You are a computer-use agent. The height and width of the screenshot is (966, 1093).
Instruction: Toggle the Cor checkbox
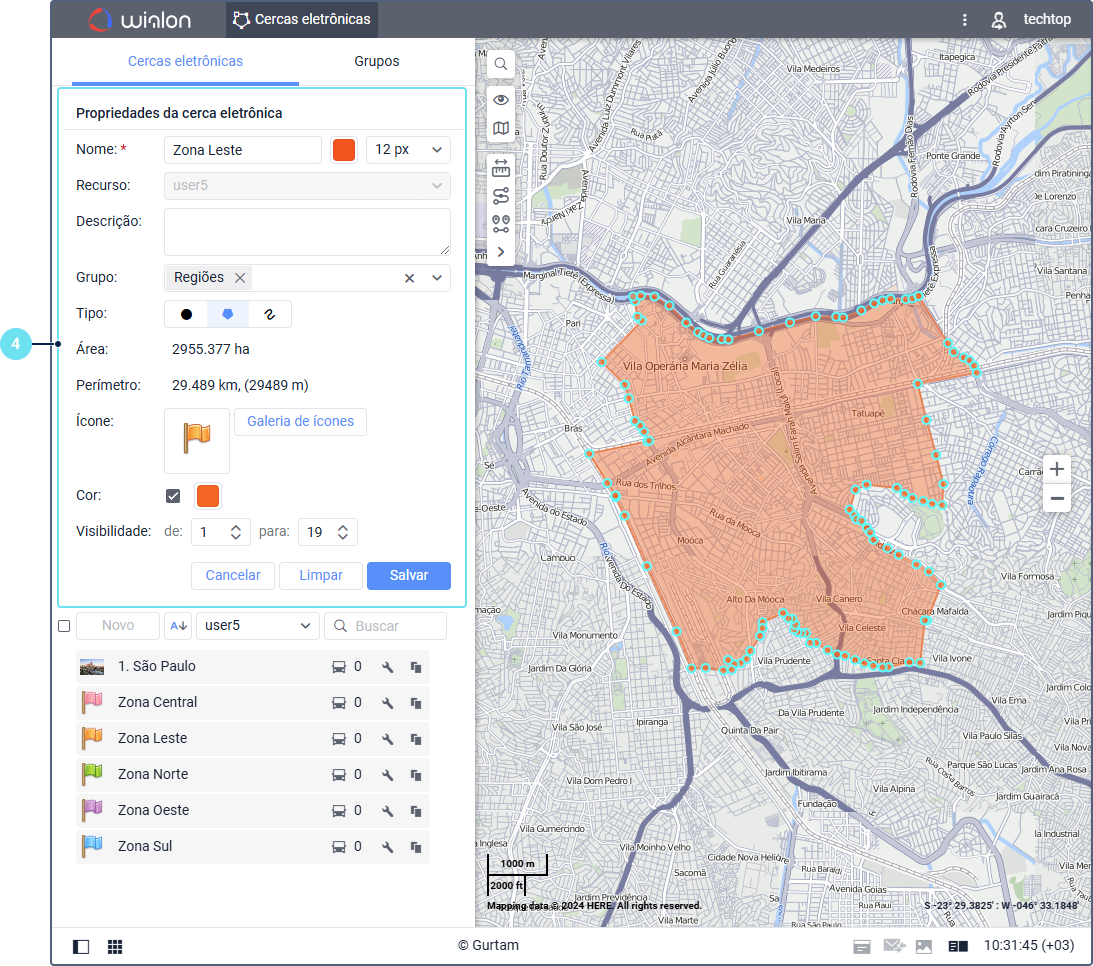click(173, 496)
